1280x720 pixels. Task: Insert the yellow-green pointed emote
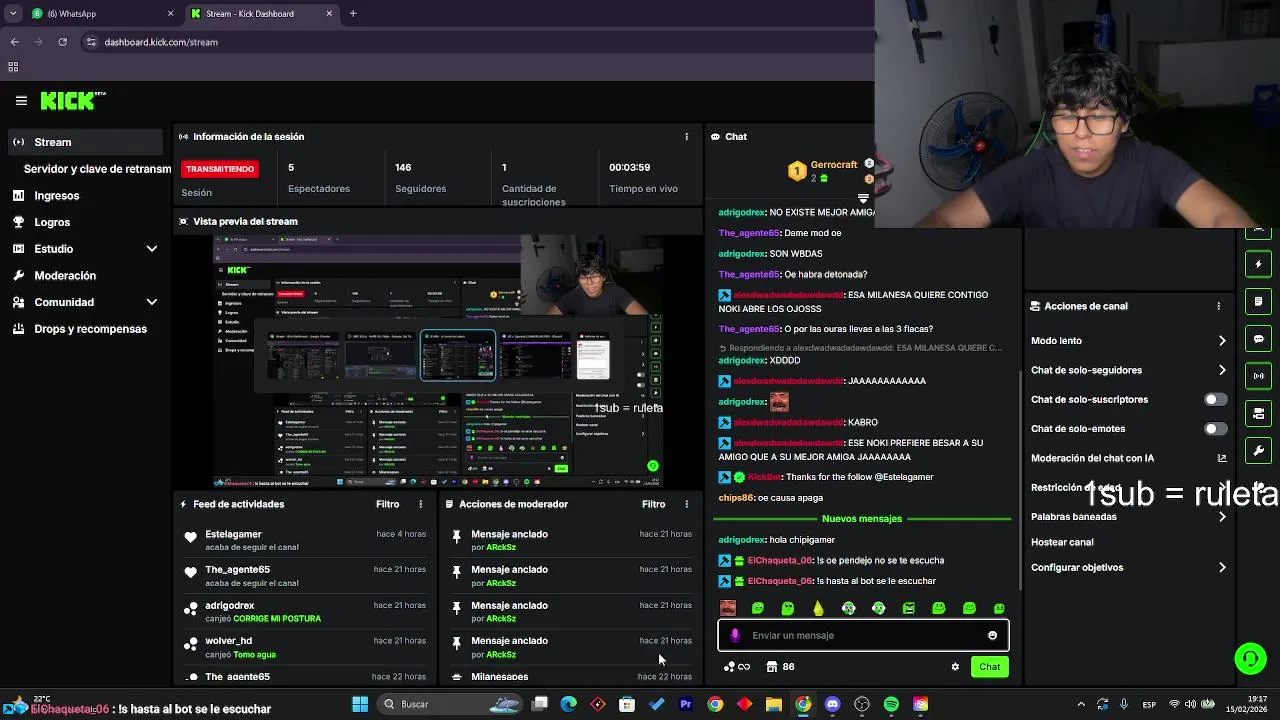coord(818,608)
